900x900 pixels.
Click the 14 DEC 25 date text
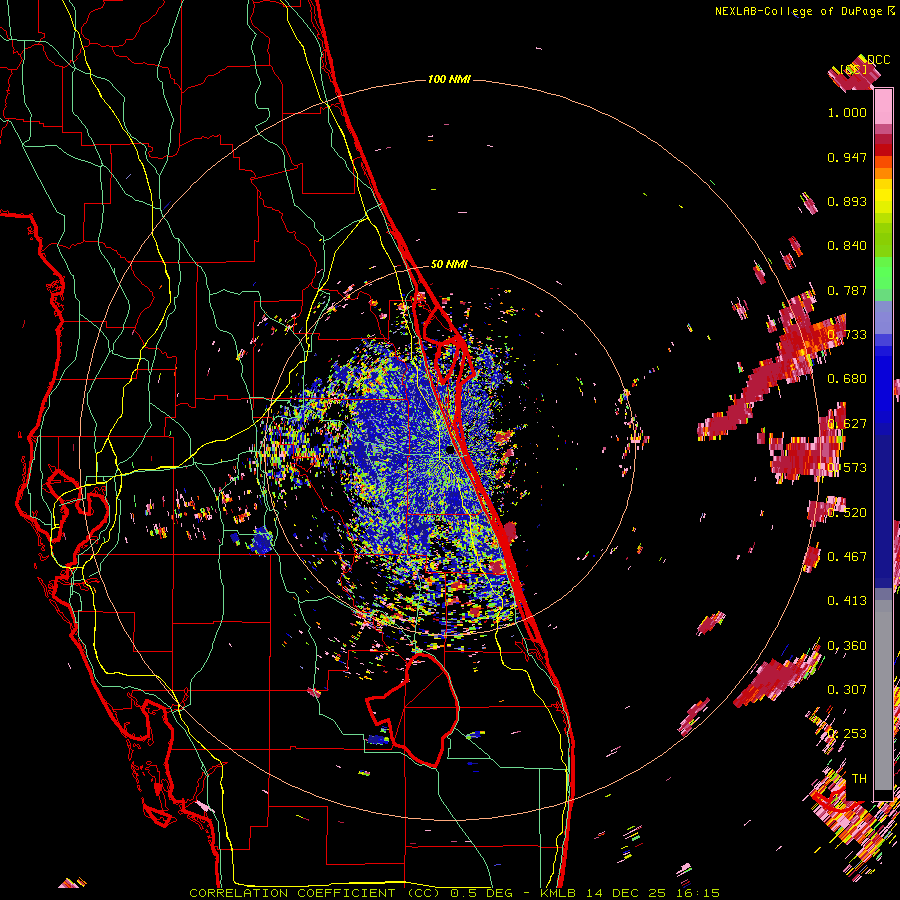pos(626,893)
